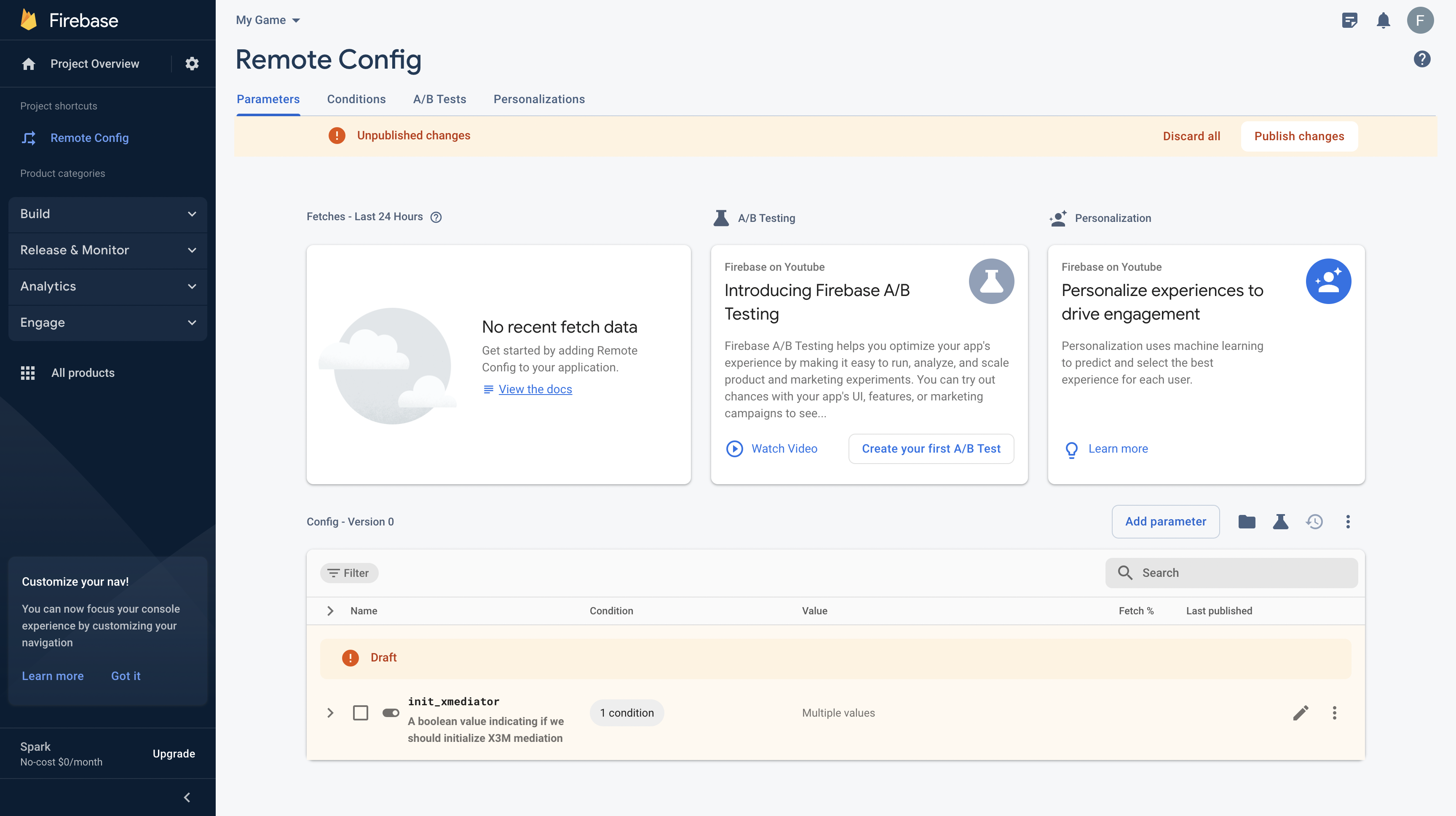Screen dimensions: 1456x816
Task: Click the Fetch % column header
Action: pos(1136,611)
